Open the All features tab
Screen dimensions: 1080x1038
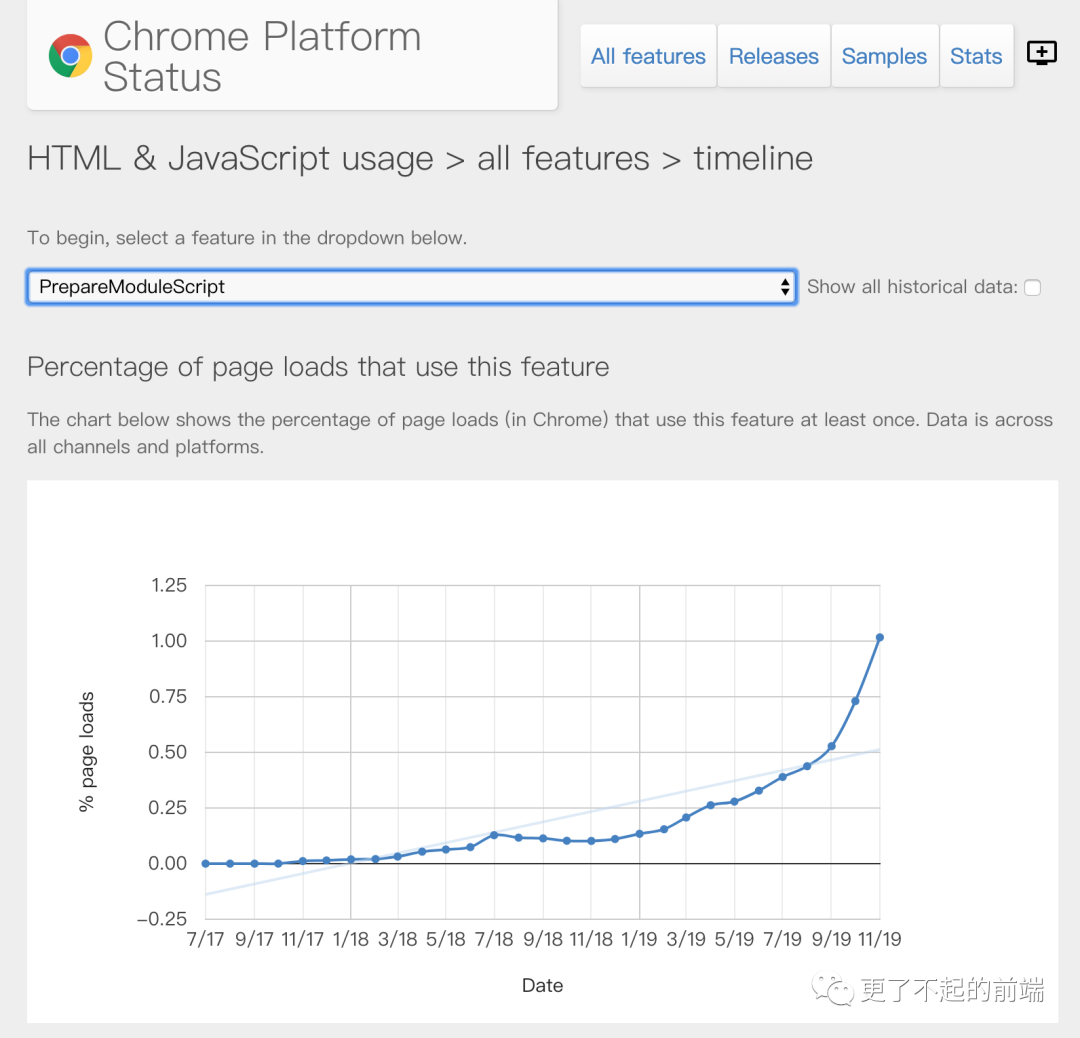(648, 56)
